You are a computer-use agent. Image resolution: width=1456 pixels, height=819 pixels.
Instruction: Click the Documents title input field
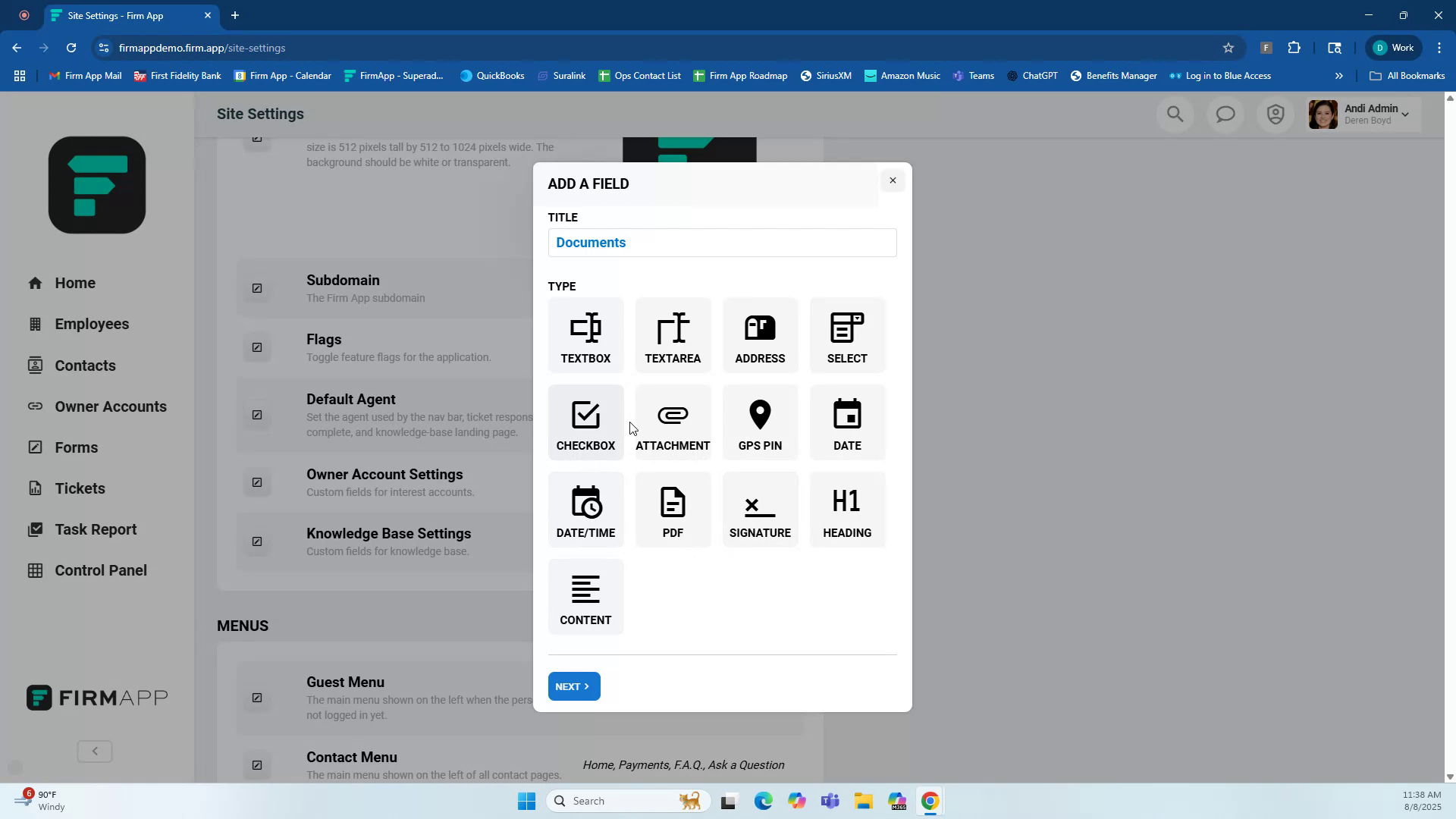click(721, 243)
